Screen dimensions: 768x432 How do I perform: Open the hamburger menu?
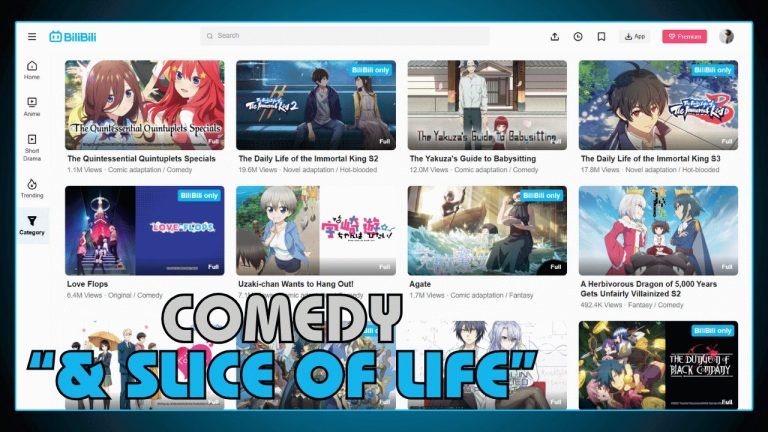[x=32, y=37]
